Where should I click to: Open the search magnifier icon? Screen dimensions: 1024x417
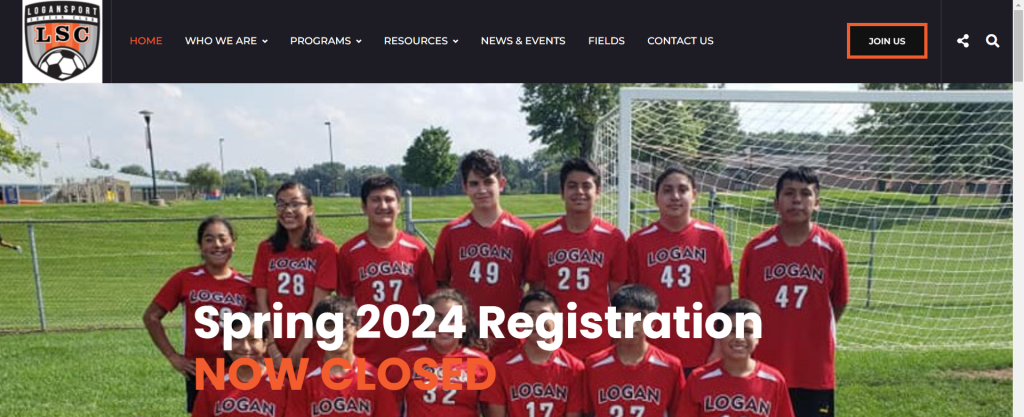click(x=992, y=41)
